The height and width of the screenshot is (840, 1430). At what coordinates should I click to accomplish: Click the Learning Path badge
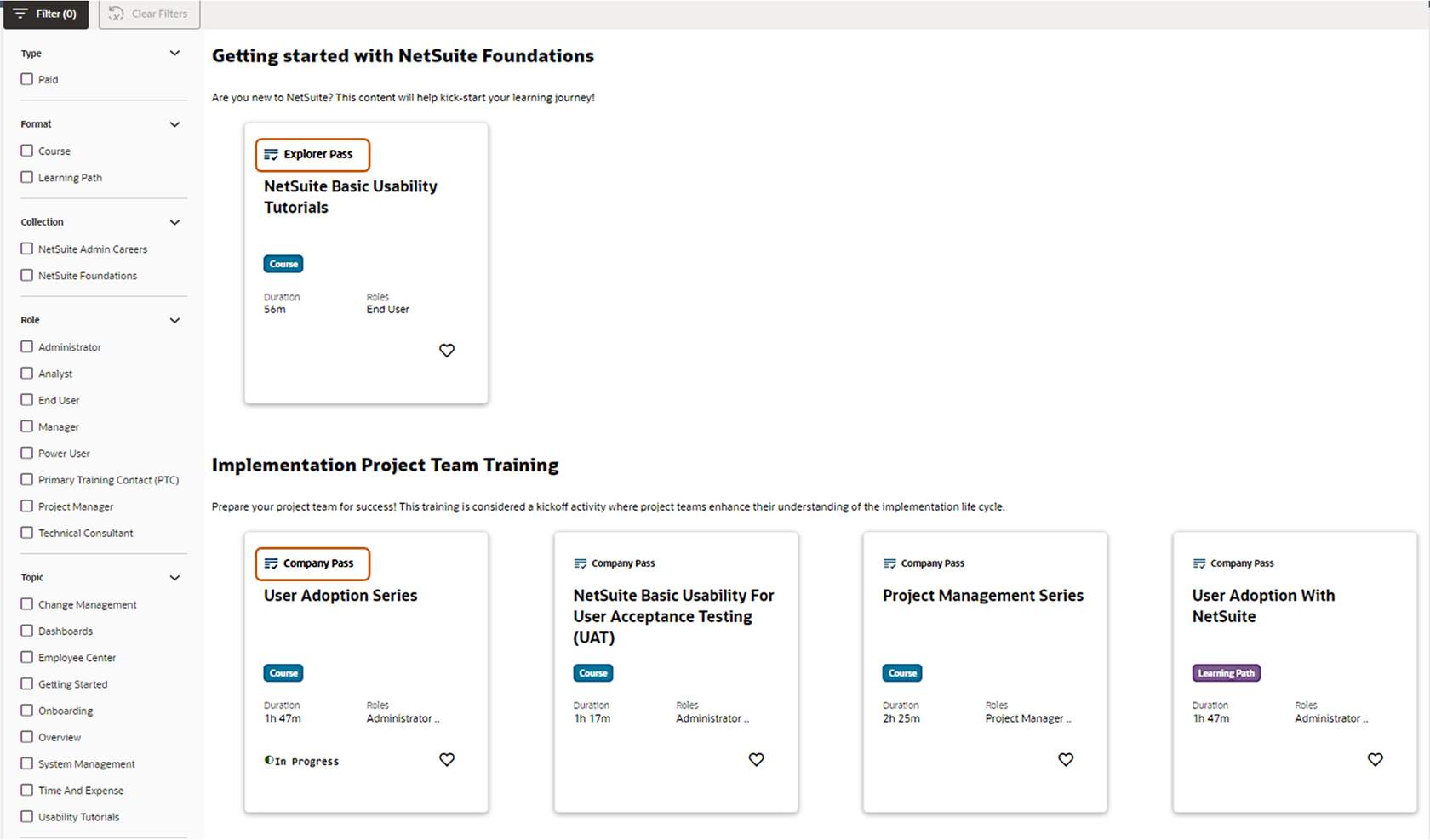pos(1226,672)
